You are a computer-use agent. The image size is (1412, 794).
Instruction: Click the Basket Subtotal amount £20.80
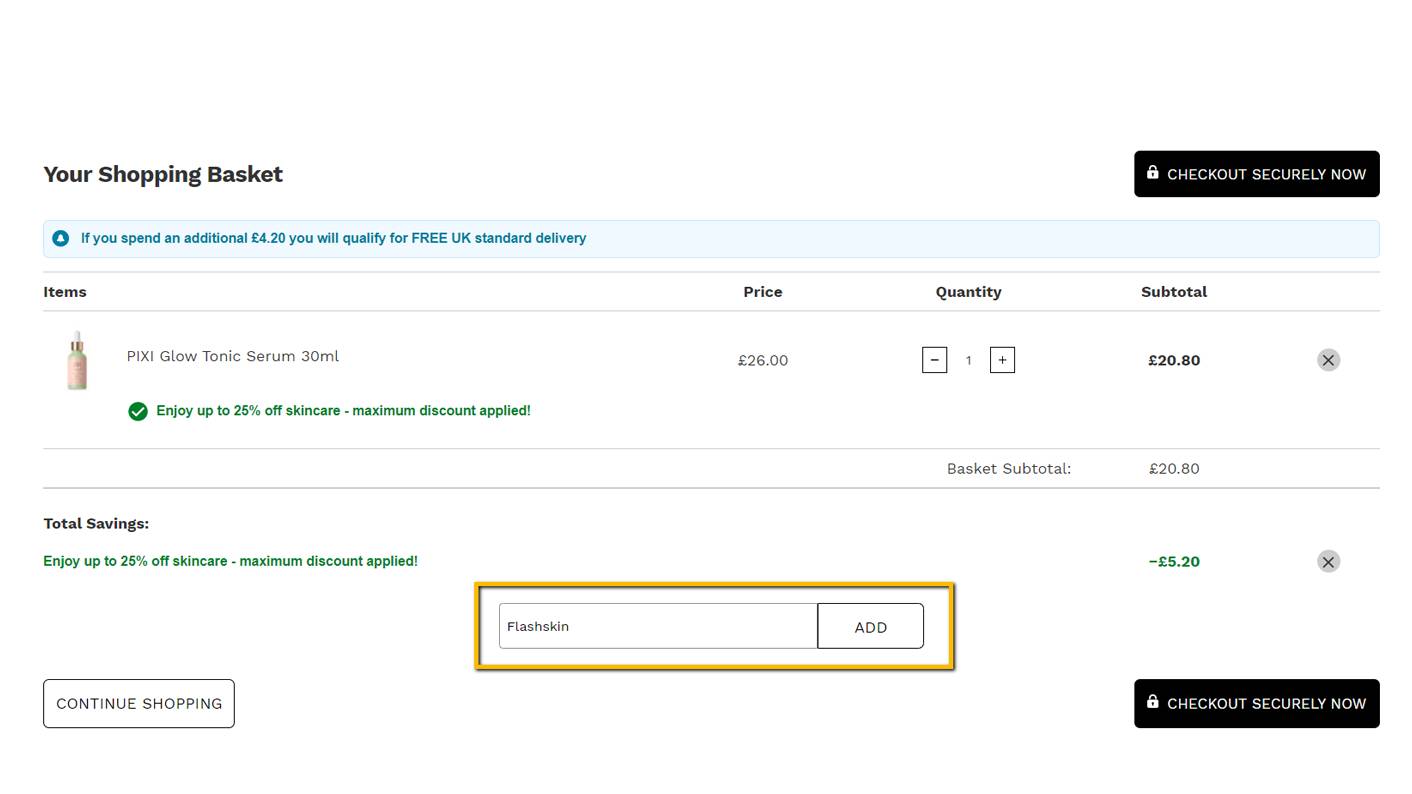pos(1173,468)
